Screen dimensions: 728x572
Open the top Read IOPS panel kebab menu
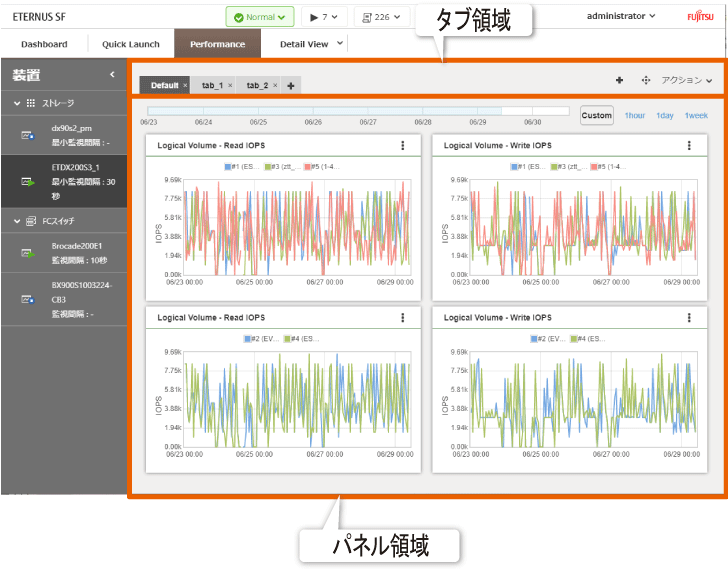pos(403,145)
